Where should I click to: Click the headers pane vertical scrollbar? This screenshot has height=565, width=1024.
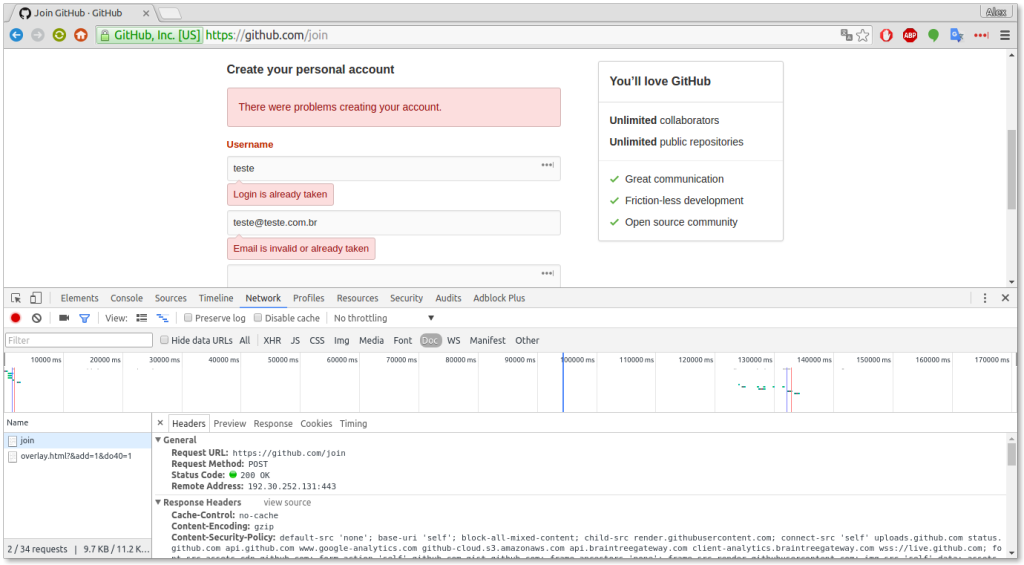(1012, 454)
